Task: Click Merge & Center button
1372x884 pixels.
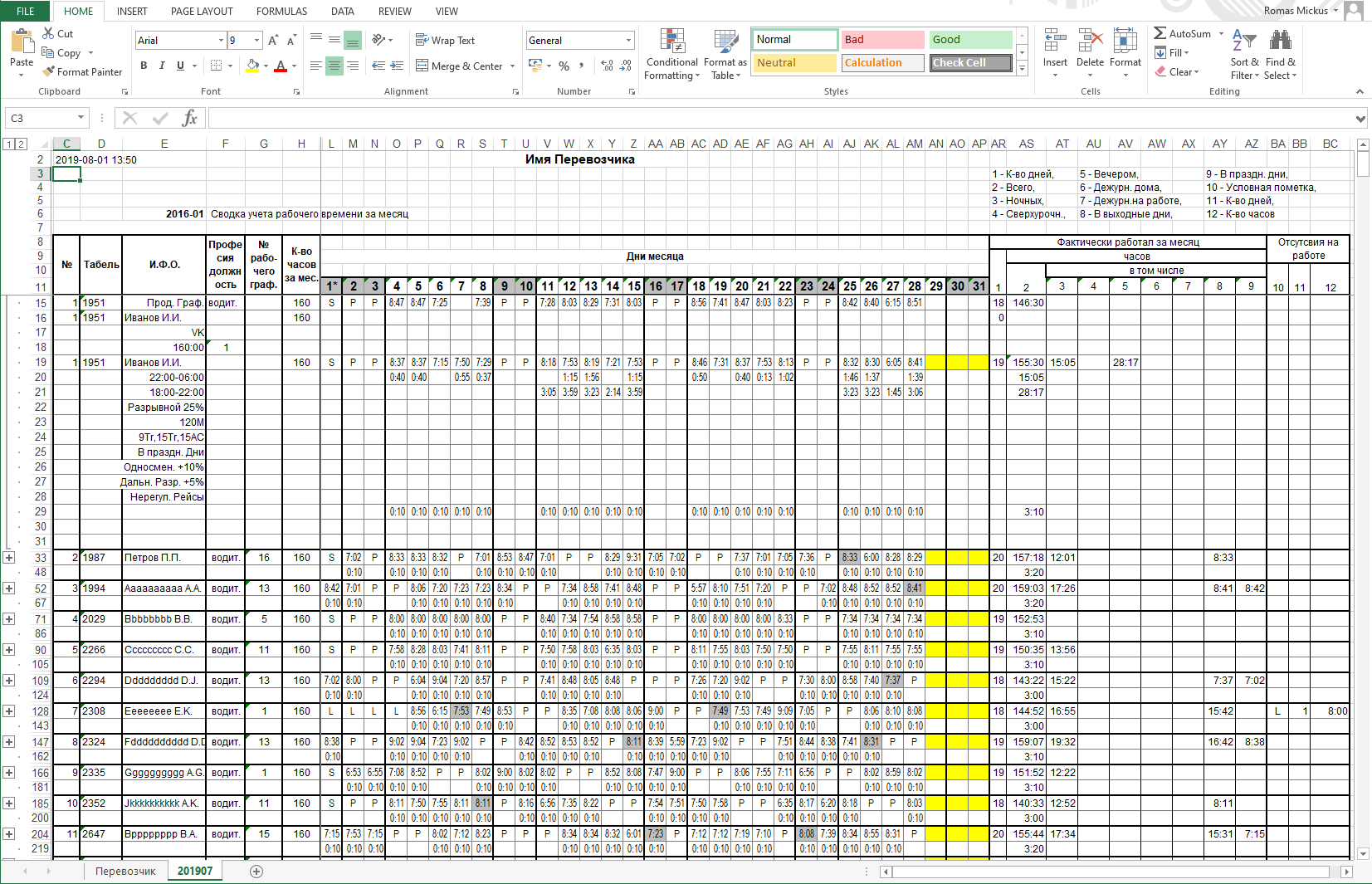Action: pyautogui.click(x=459, y=66)
